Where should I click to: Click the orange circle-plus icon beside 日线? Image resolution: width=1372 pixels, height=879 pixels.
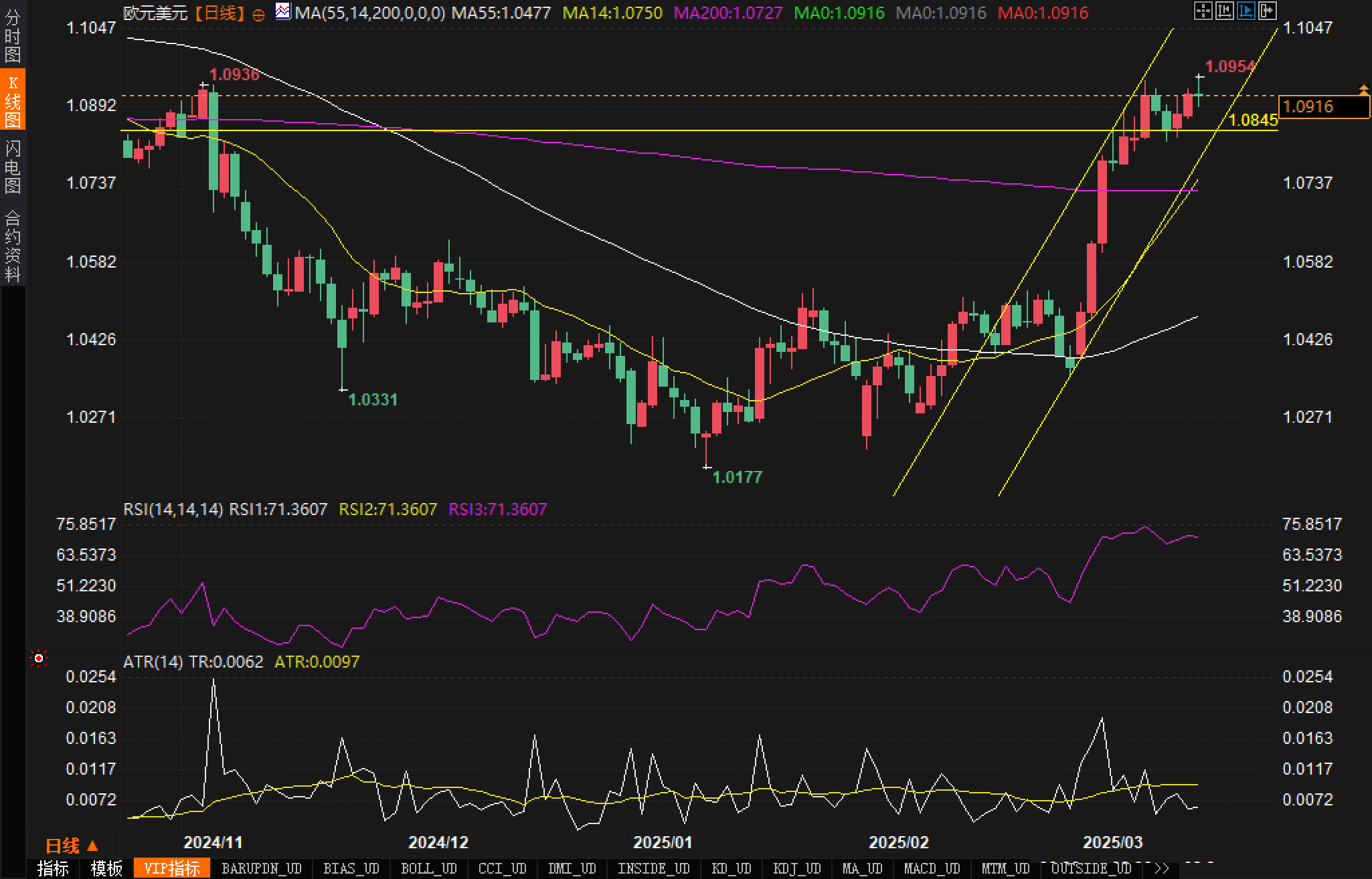pyautogui.click(x=258, y=15)
